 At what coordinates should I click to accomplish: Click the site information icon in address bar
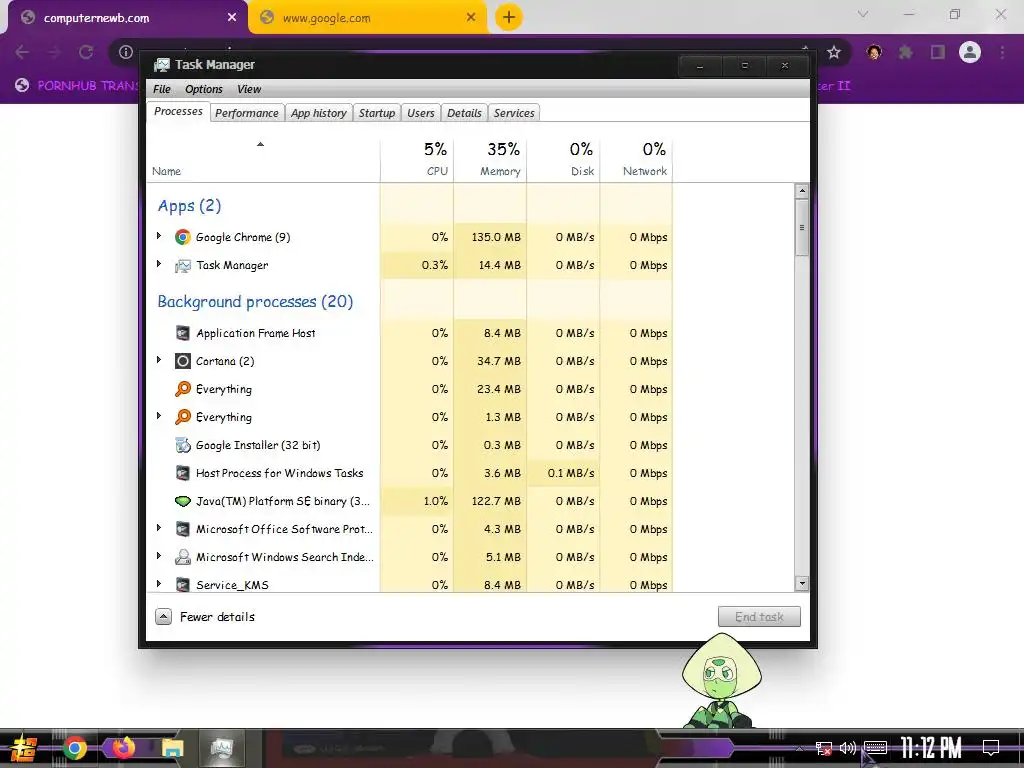[125, 52]
